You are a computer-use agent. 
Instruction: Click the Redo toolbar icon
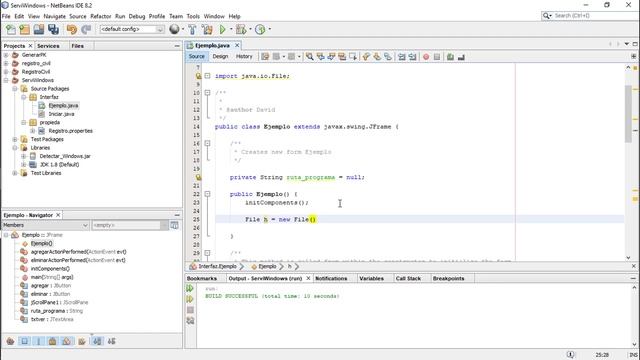[x=86, y=29]
